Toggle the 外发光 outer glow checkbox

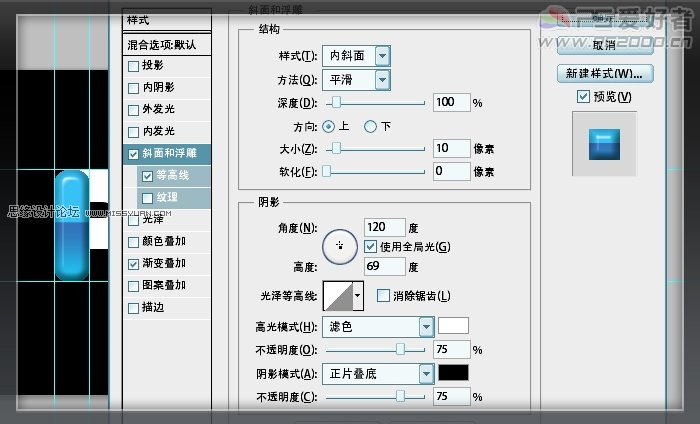(133, 110)
